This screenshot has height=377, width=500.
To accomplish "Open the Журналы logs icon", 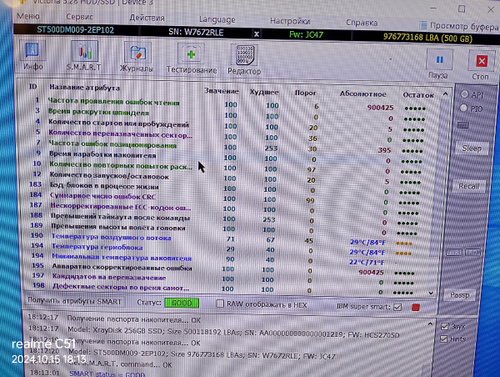I will tap(138, 53).
